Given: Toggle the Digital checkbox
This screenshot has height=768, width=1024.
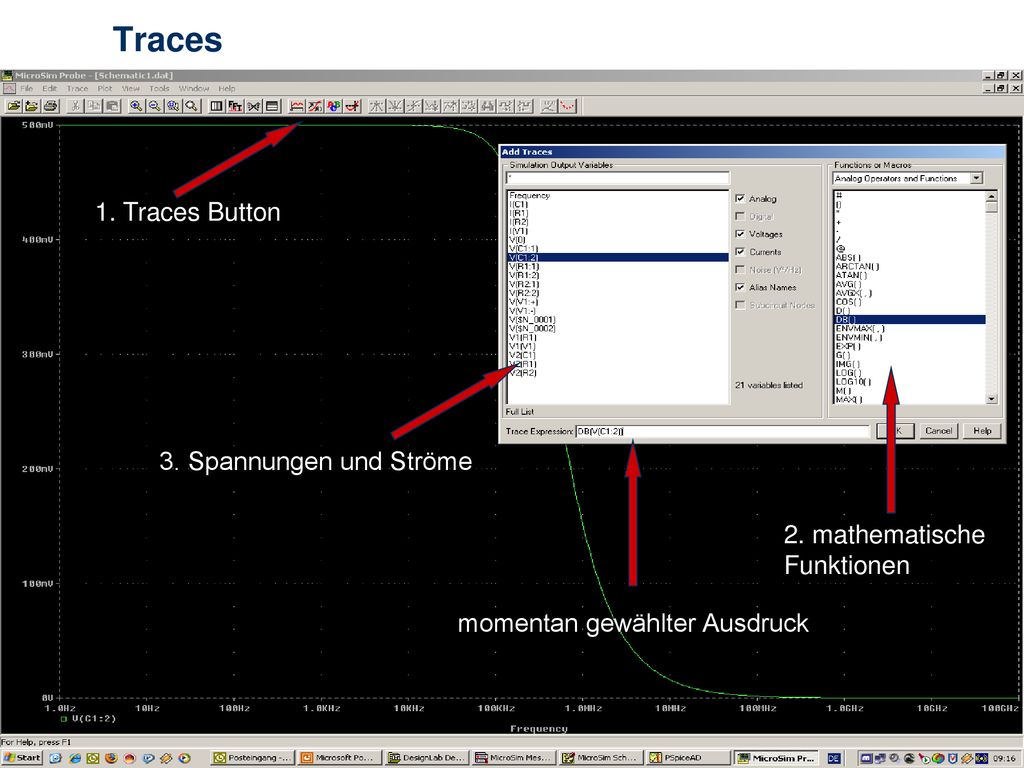Looking at the screenshot, I should coord(740,216).
